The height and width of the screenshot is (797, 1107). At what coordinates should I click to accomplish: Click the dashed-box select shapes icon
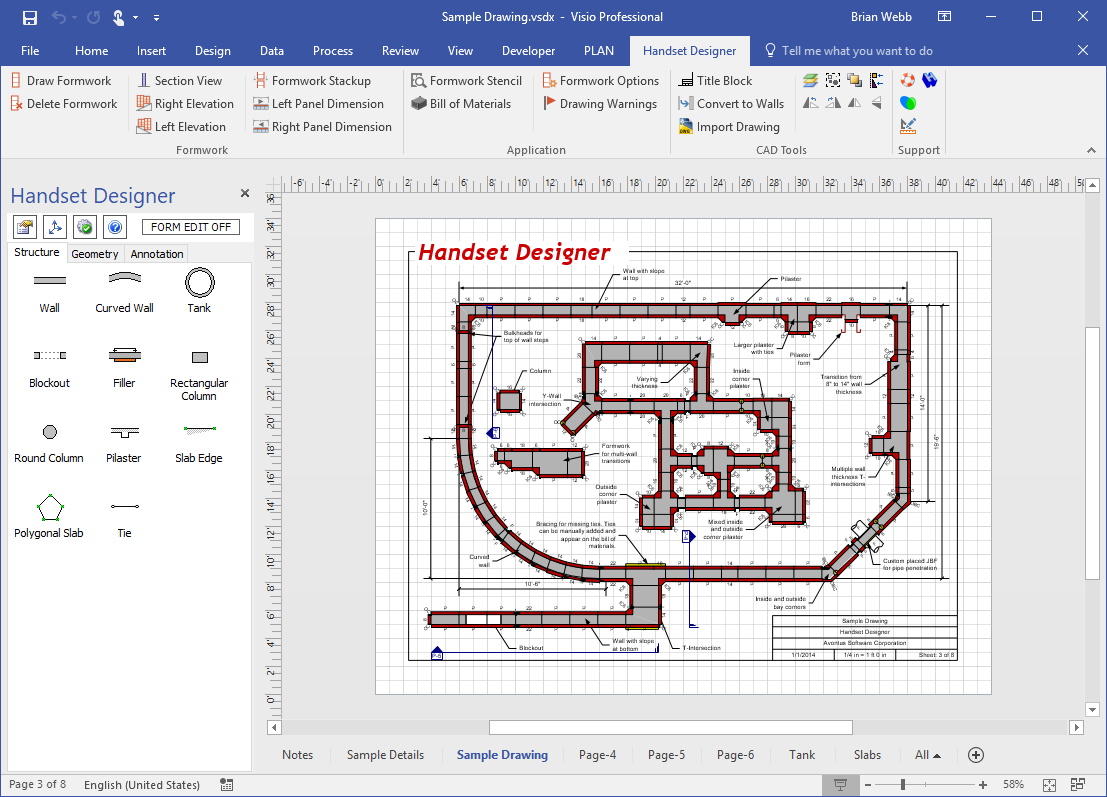(x=833, y=80)
